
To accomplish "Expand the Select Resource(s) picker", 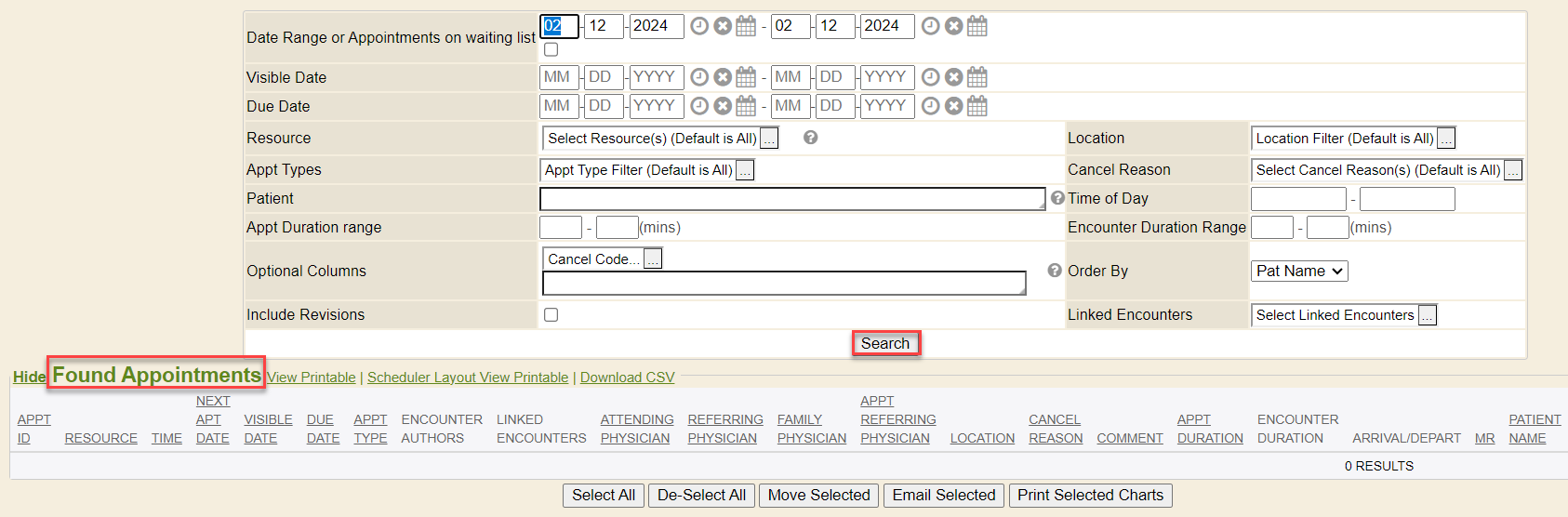I will click(x=769, y=139).
